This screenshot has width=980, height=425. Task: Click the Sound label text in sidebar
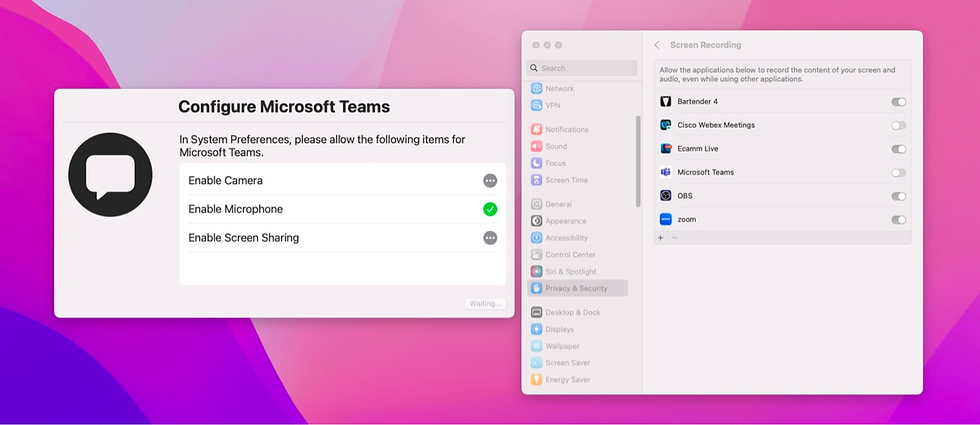556,146
